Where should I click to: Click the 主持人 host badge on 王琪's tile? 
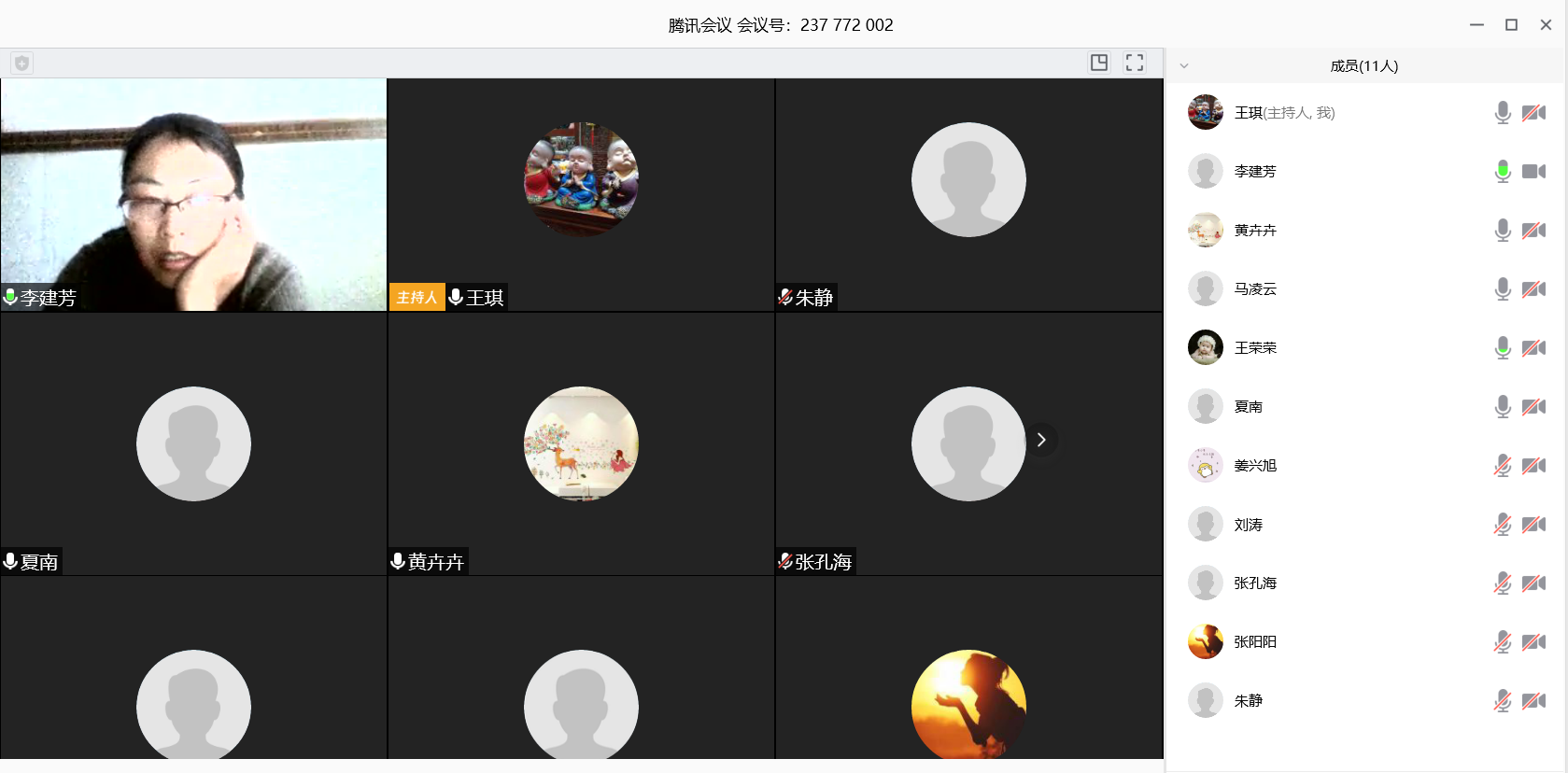point(417,297)
